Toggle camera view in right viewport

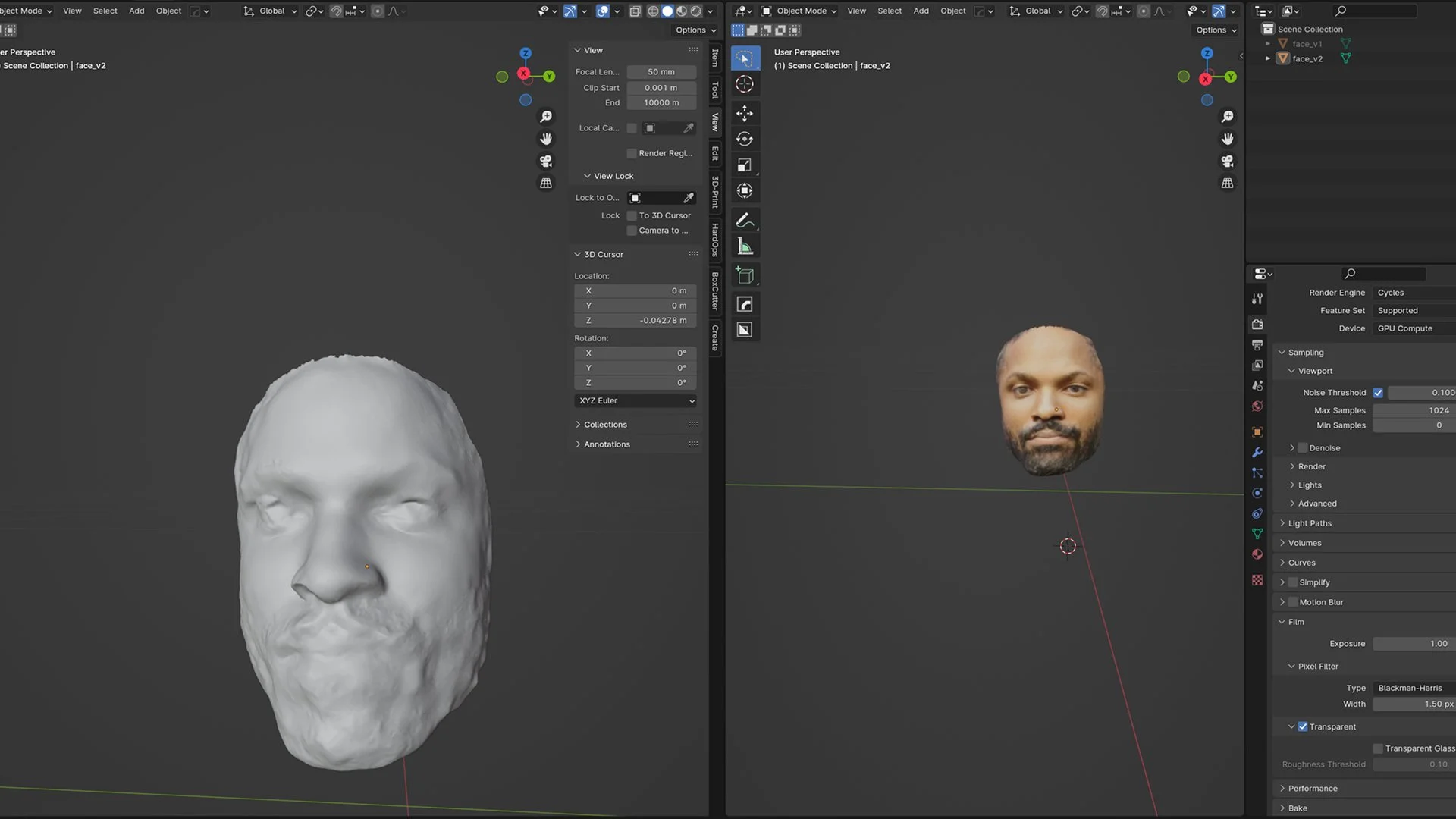1227,162
